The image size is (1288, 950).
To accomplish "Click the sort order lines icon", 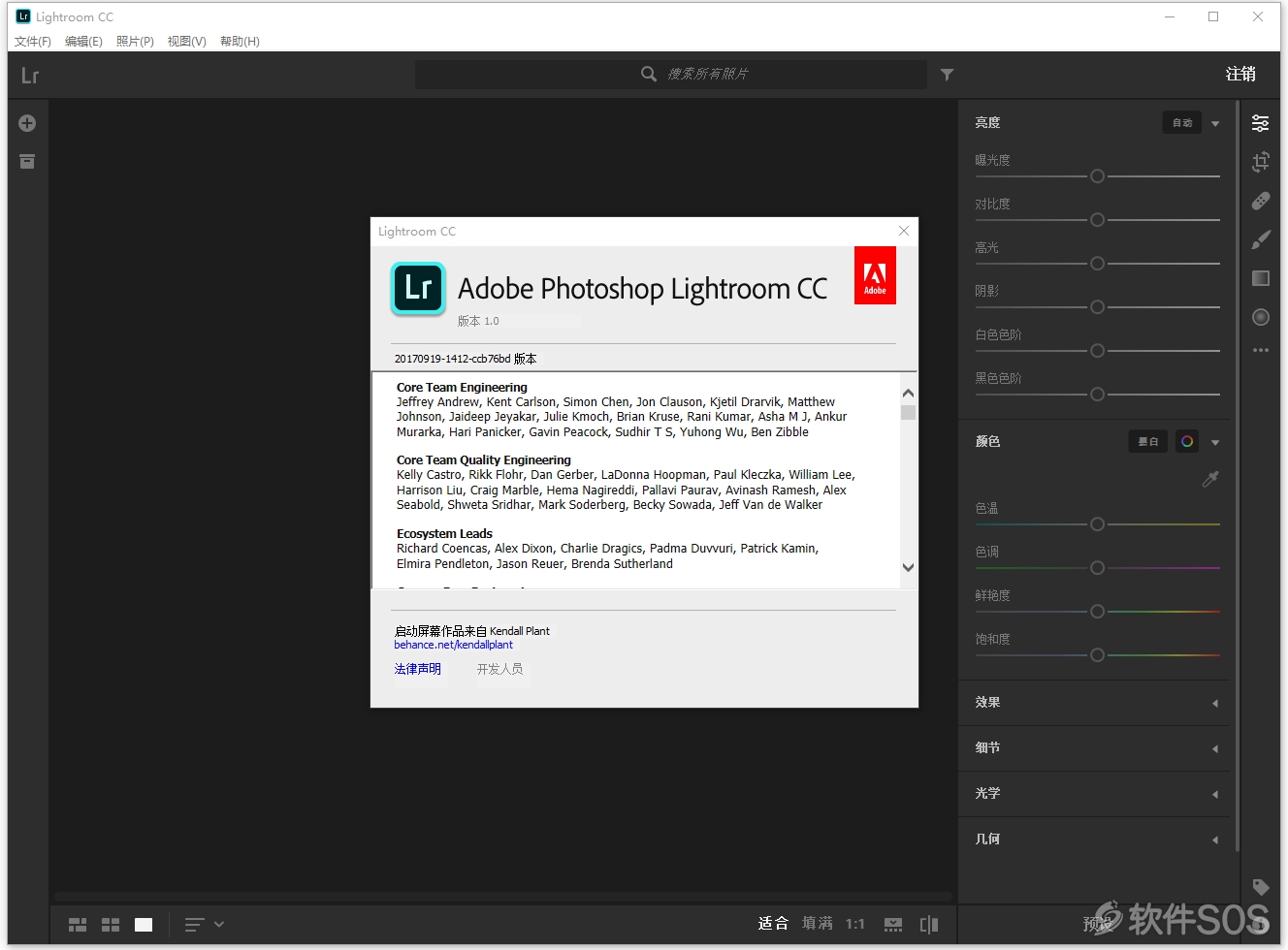I will click(194, 925).
